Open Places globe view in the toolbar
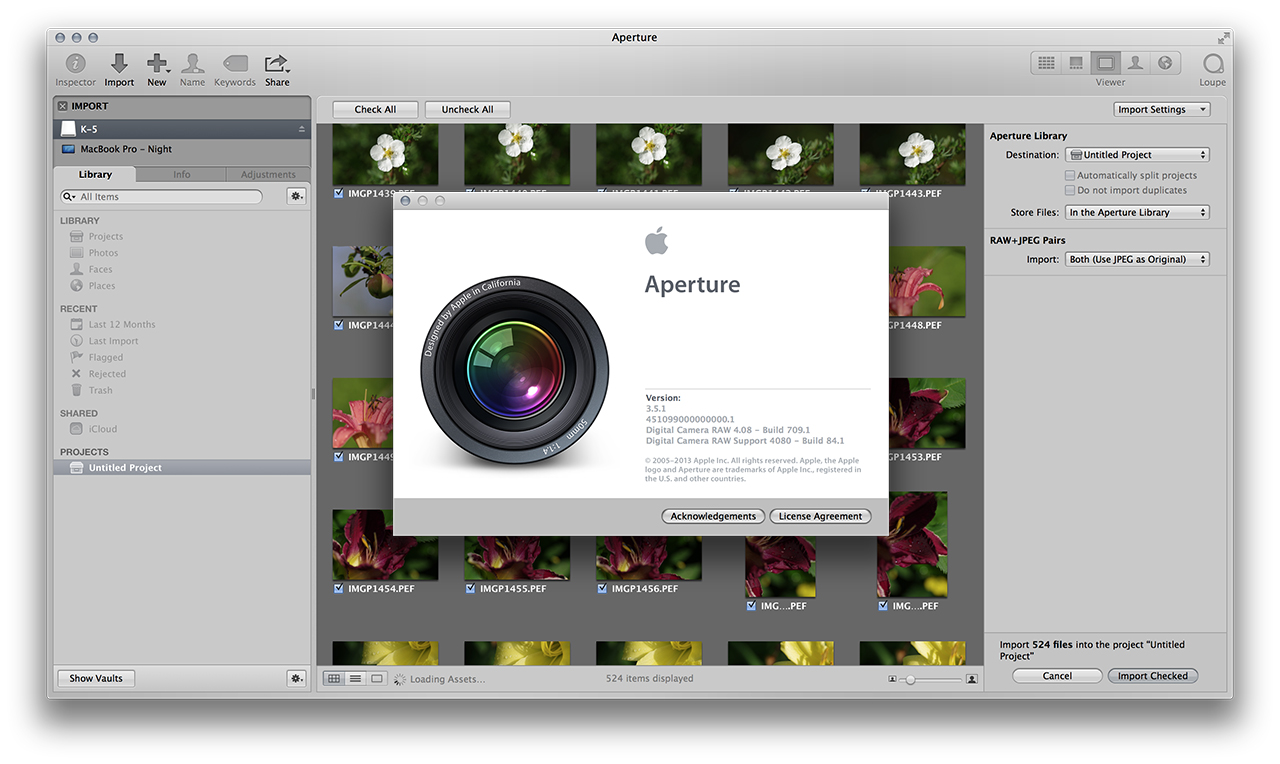The image size is (1280, 764). click(x=1165, y=63)
